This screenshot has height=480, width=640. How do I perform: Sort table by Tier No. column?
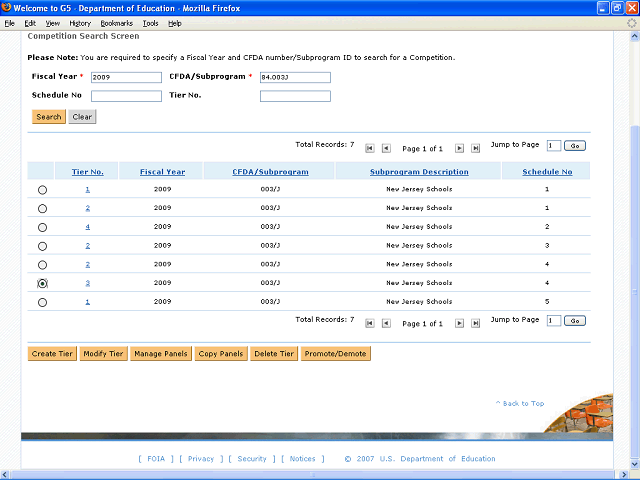click(87, 172)
